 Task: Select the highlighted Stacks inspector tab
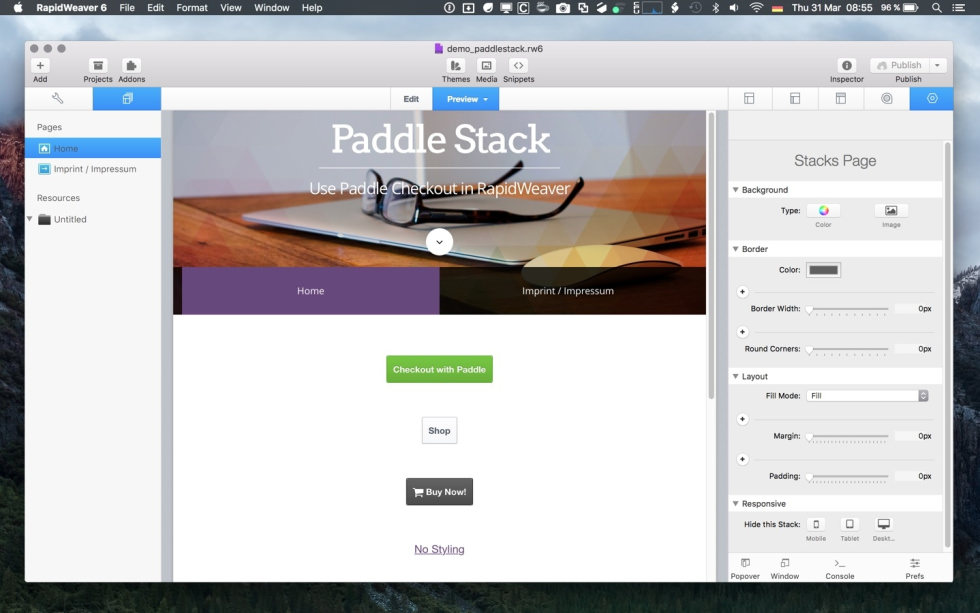[932, 99]
